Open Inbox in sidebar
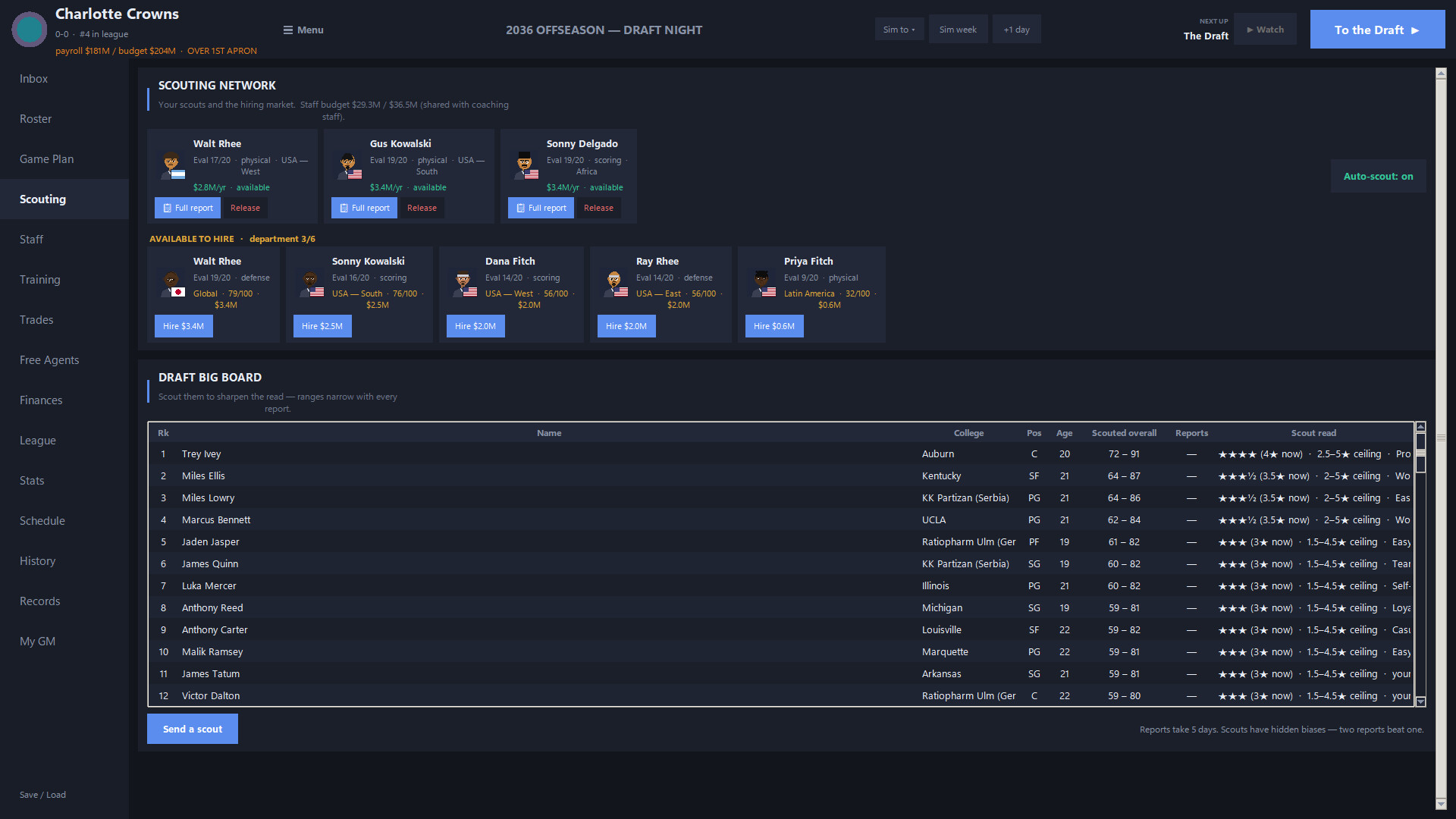This screenshot has height=819, width=1456. pyautogui.click(x=64, y=79)
